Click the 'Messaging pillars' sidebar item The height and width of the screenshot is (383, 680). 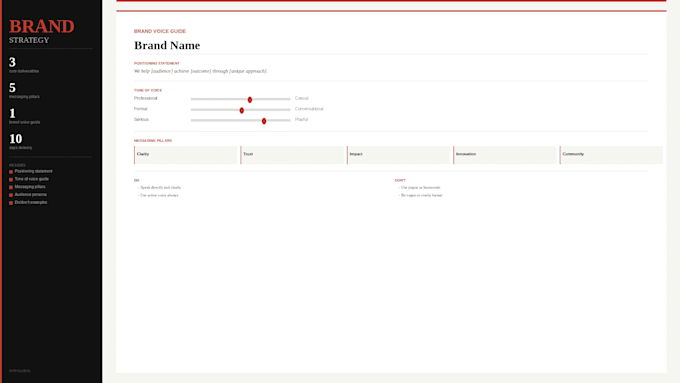click(x=30, y=187)
